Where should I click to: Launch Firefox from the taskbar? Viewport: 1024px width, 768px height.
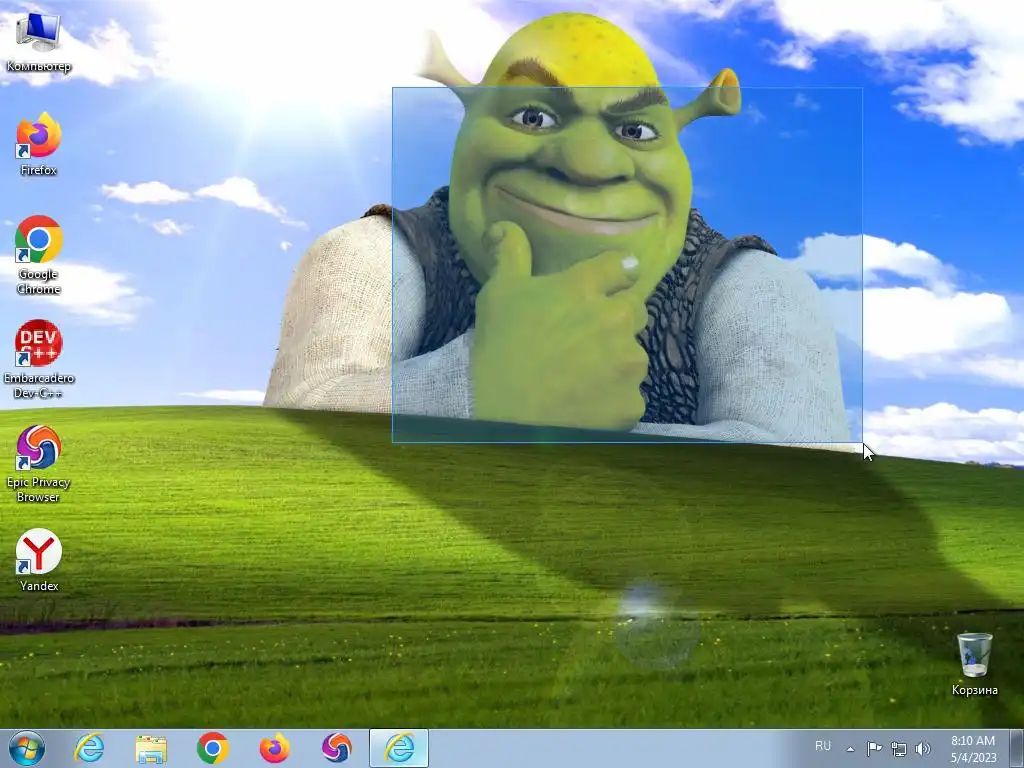tap(274, 748)
